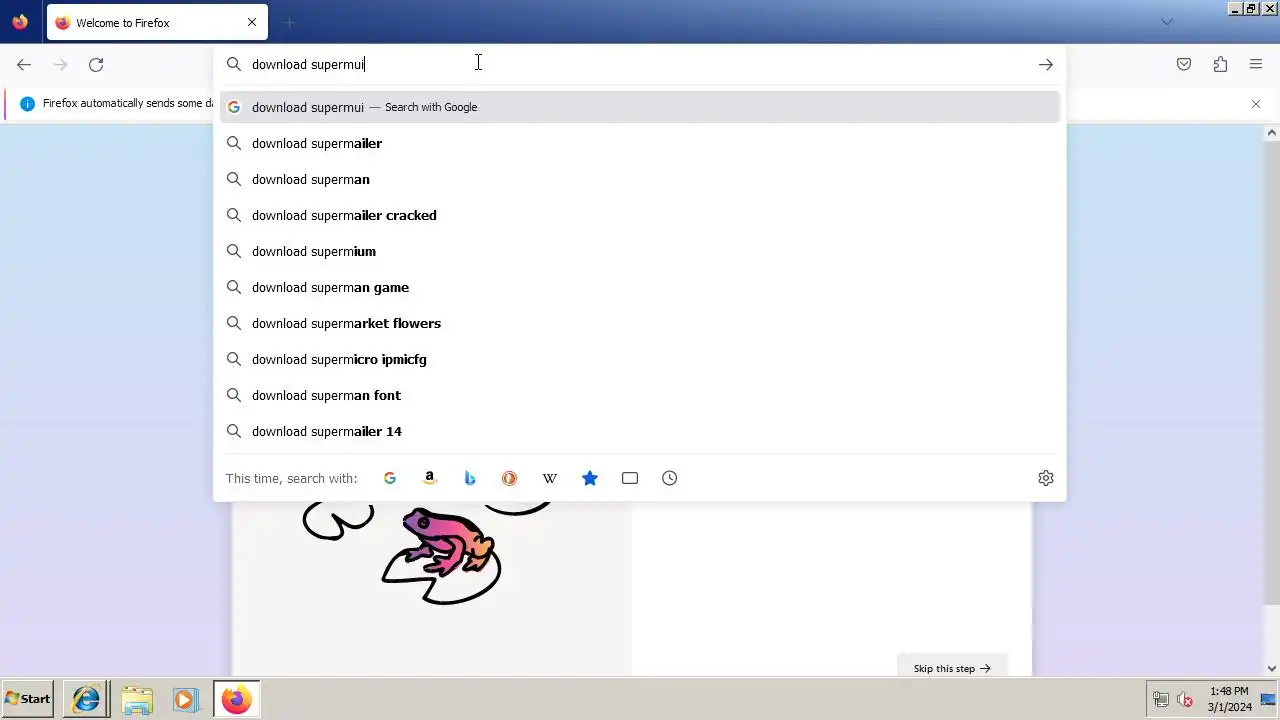Click scrollbar down arrow
This screenshot has height=720, width=1280.
tap(1272, 668)
